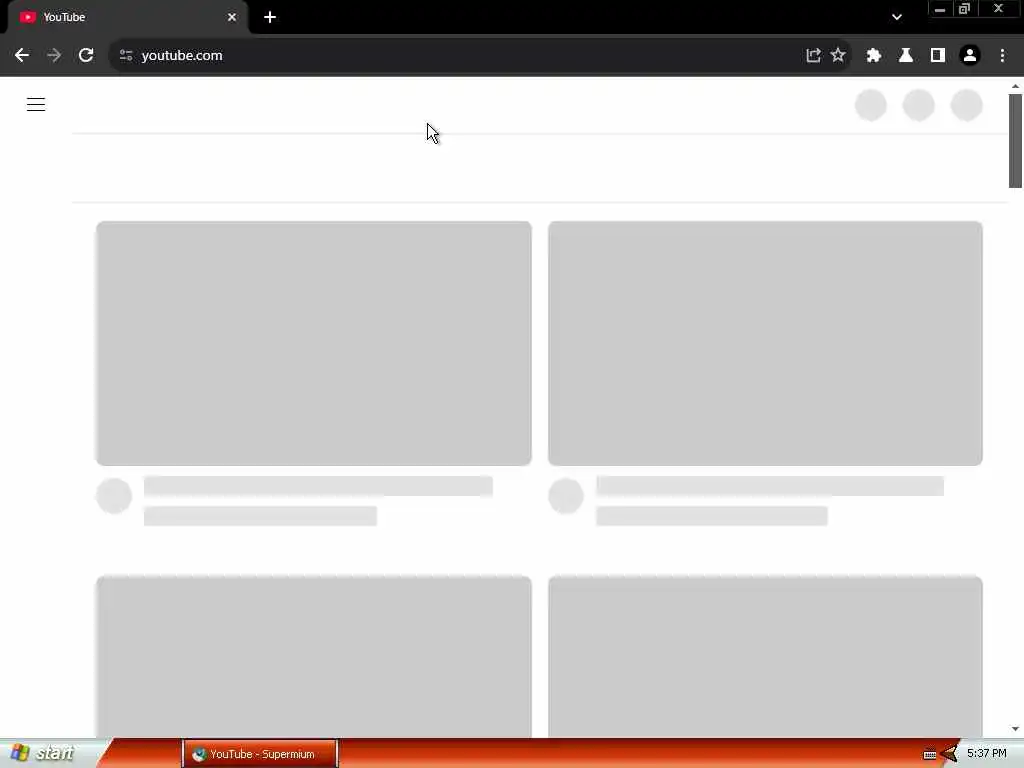1024x768 pixels.
Task: Close the YouTube tab
Action: point(232,17)
